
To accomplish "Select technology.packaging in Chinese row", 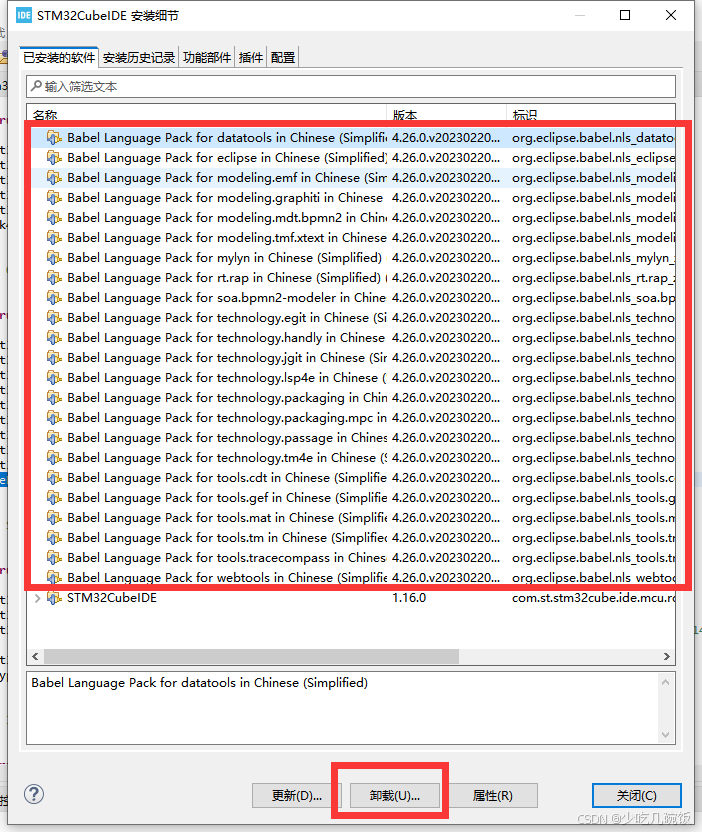I will [353, 398].
